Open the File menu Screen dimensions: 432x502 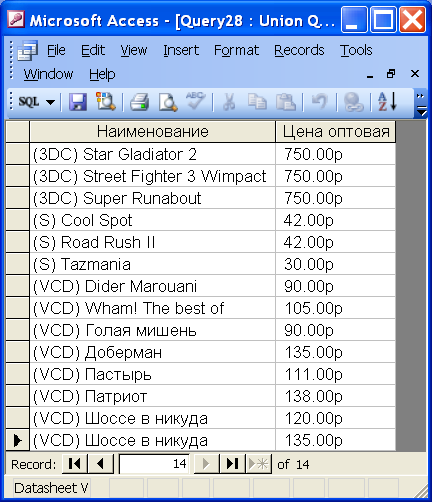pyautogui.click(x=56, y=50)
